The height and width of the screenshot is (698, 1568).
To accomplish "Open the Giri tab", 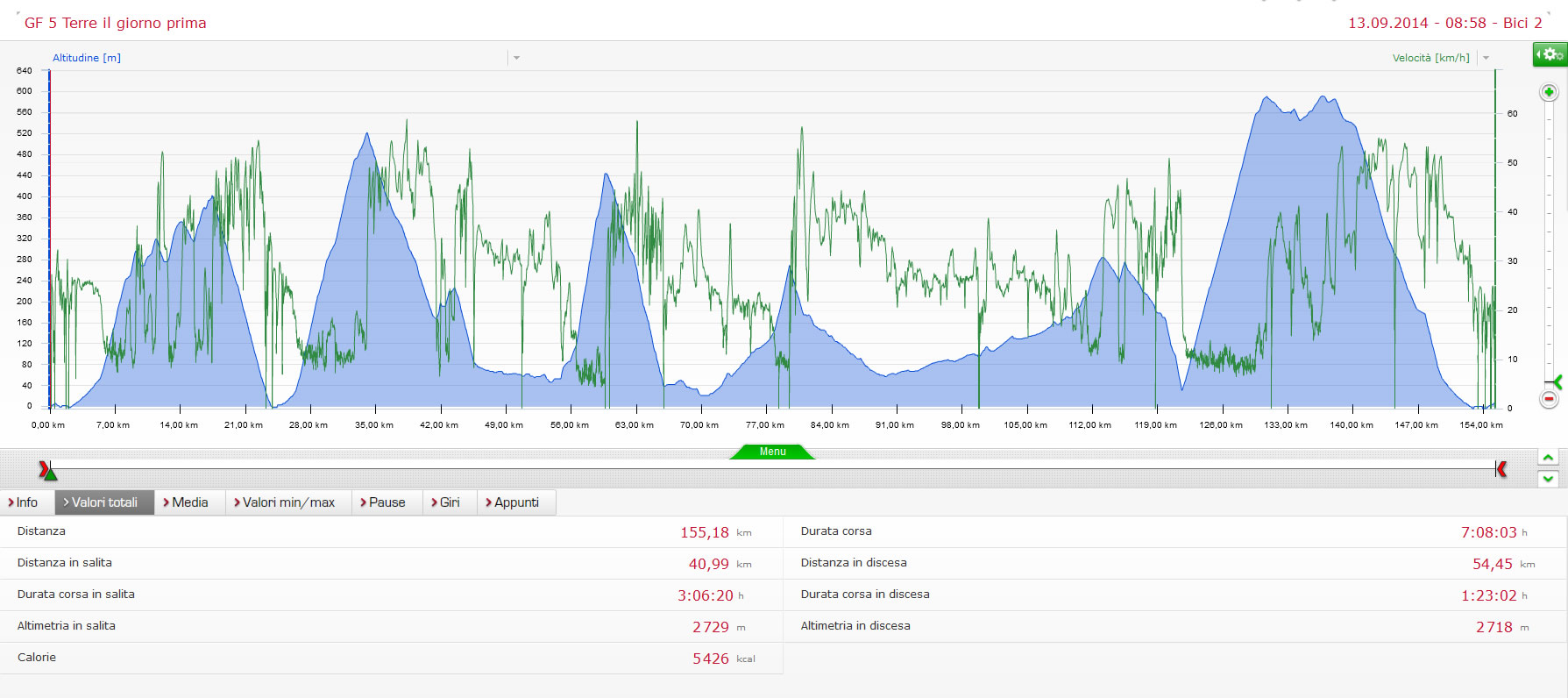I will point(450,502).
